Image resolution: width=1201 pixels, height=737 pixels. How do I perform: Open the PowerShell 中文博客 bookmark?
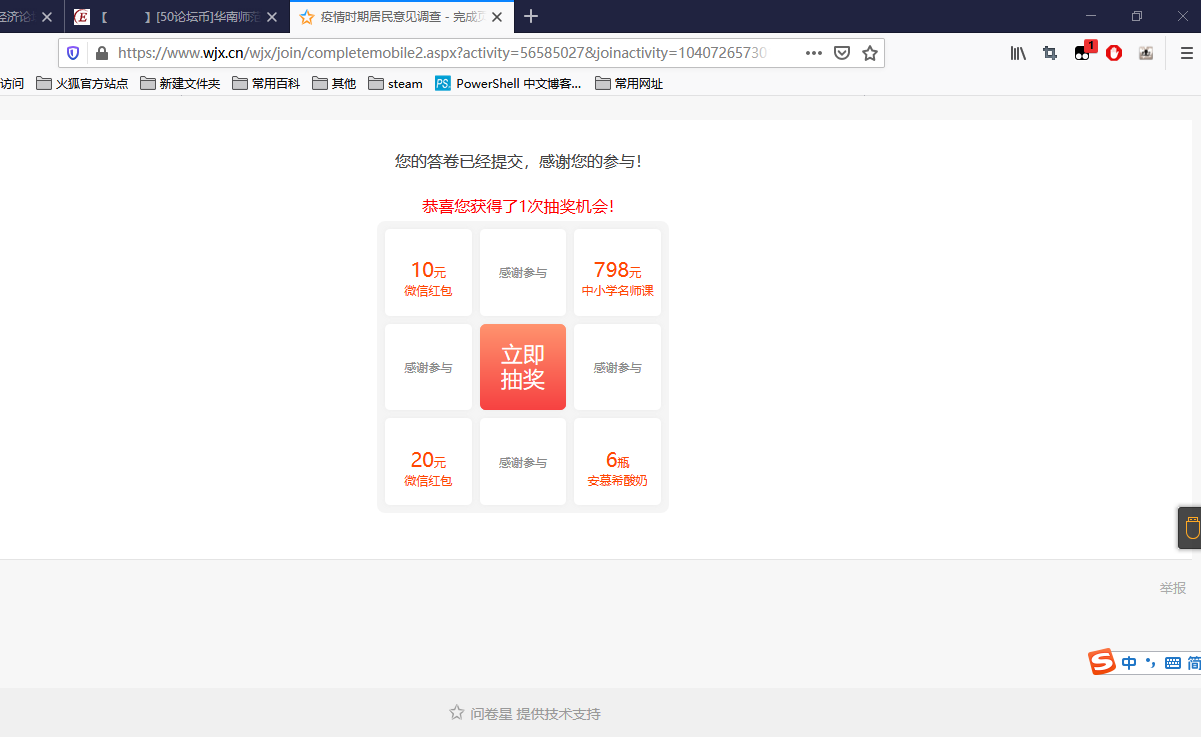pyautogui.click(x=508, y=83)
